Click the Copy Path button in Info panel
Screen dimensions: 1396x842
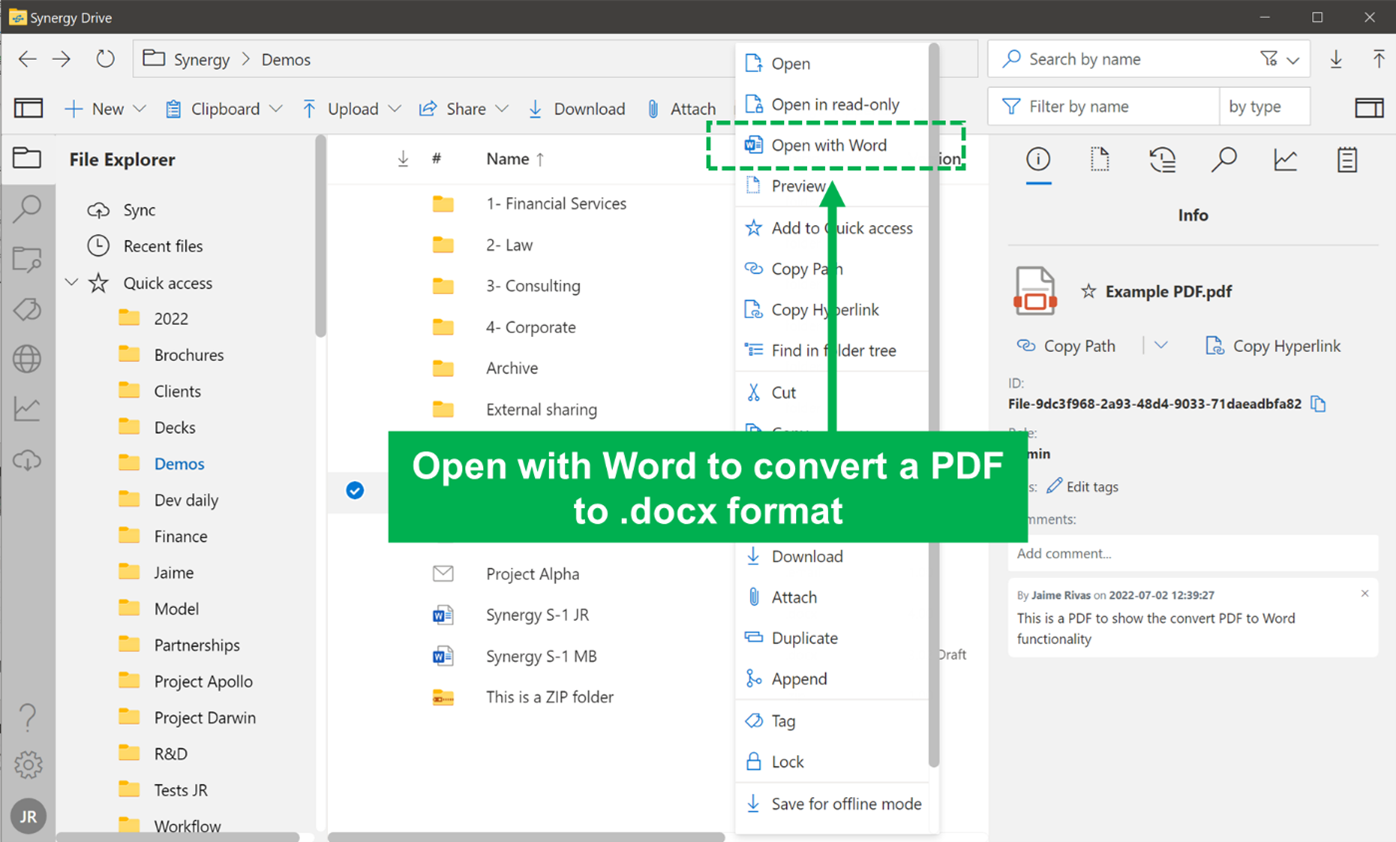(x=1065, y=346)
